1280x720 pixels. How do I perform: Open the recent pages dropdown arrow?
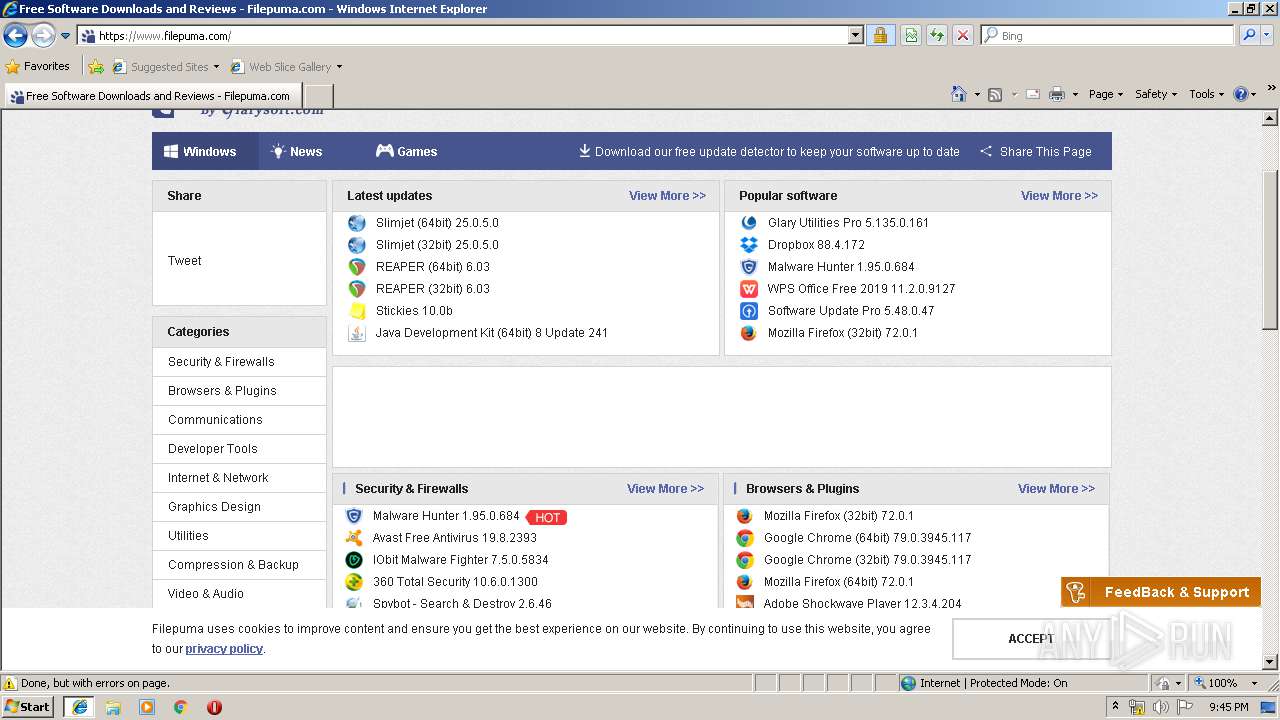(66, 35)
